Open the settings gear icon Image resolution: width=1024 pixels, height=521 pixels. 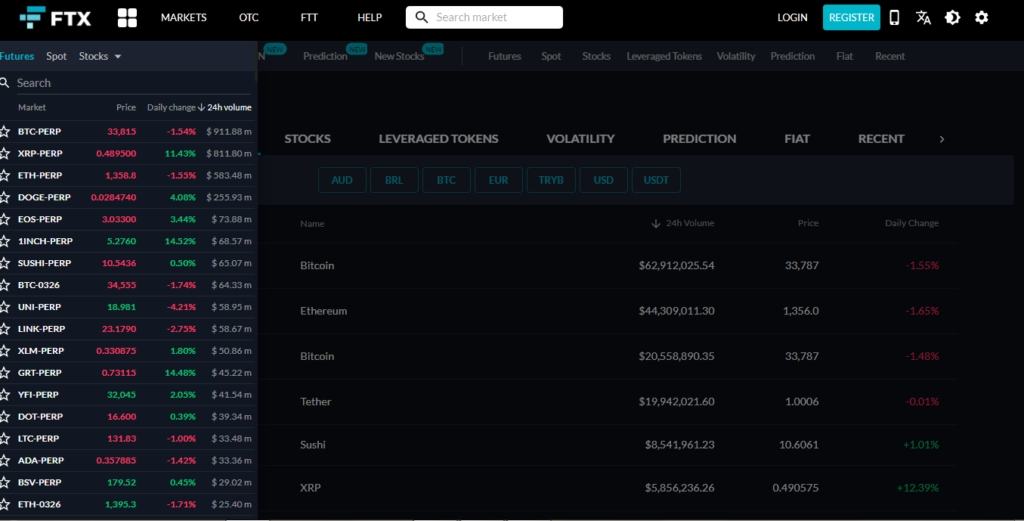click(982, 18)
